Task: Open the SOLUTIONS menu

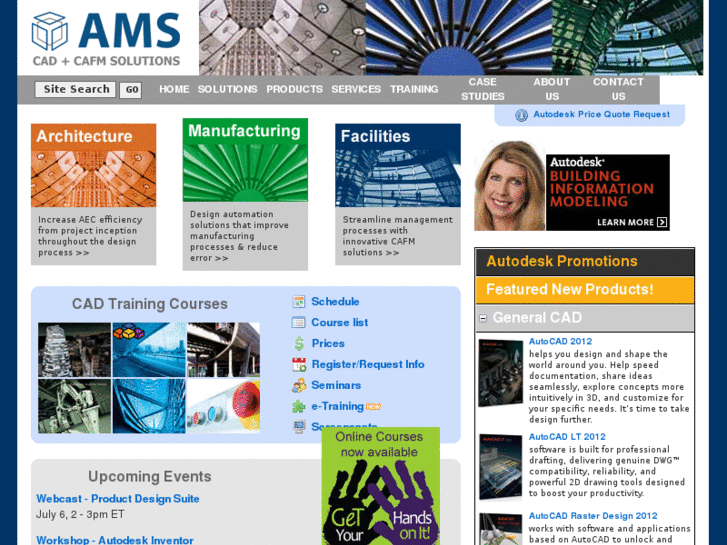Action: pyautogui.click(x=227, y=89)
